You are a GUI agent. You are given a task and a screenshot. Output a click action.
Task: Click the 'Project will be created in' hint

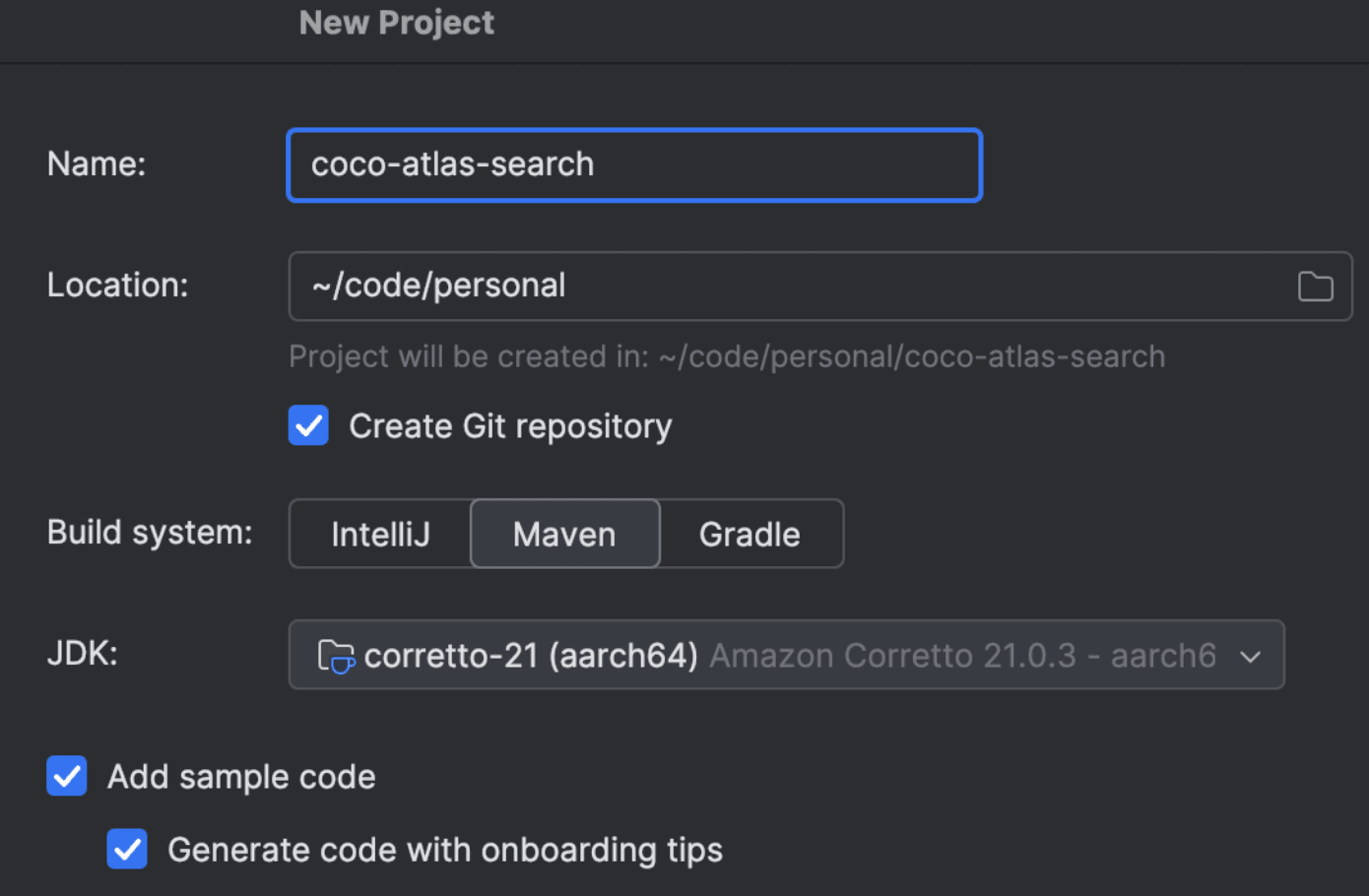point(726,356)
